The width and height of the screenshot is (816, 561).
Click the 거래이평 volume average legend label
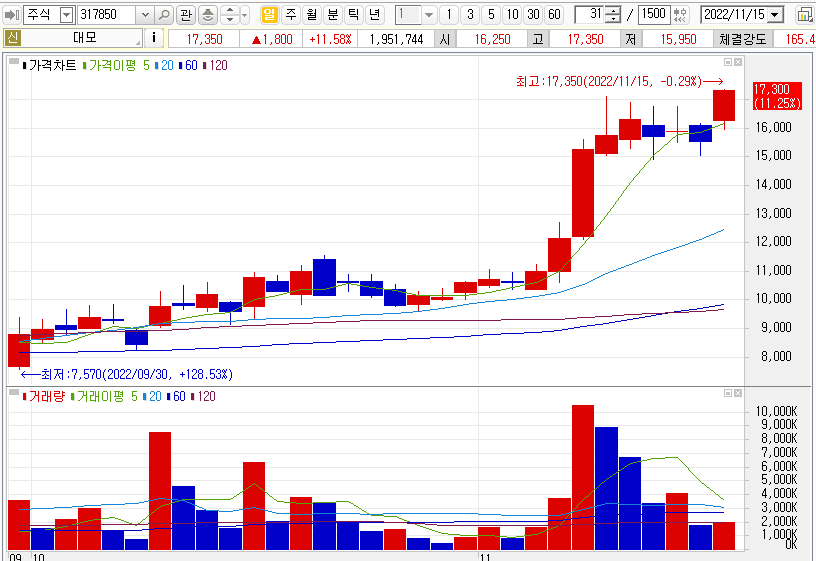[x=100, y=397]
